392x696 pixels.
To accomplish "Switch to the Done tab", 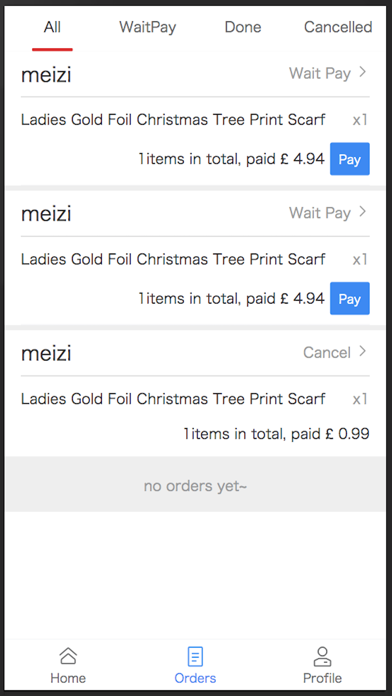I will pos(243,27).
